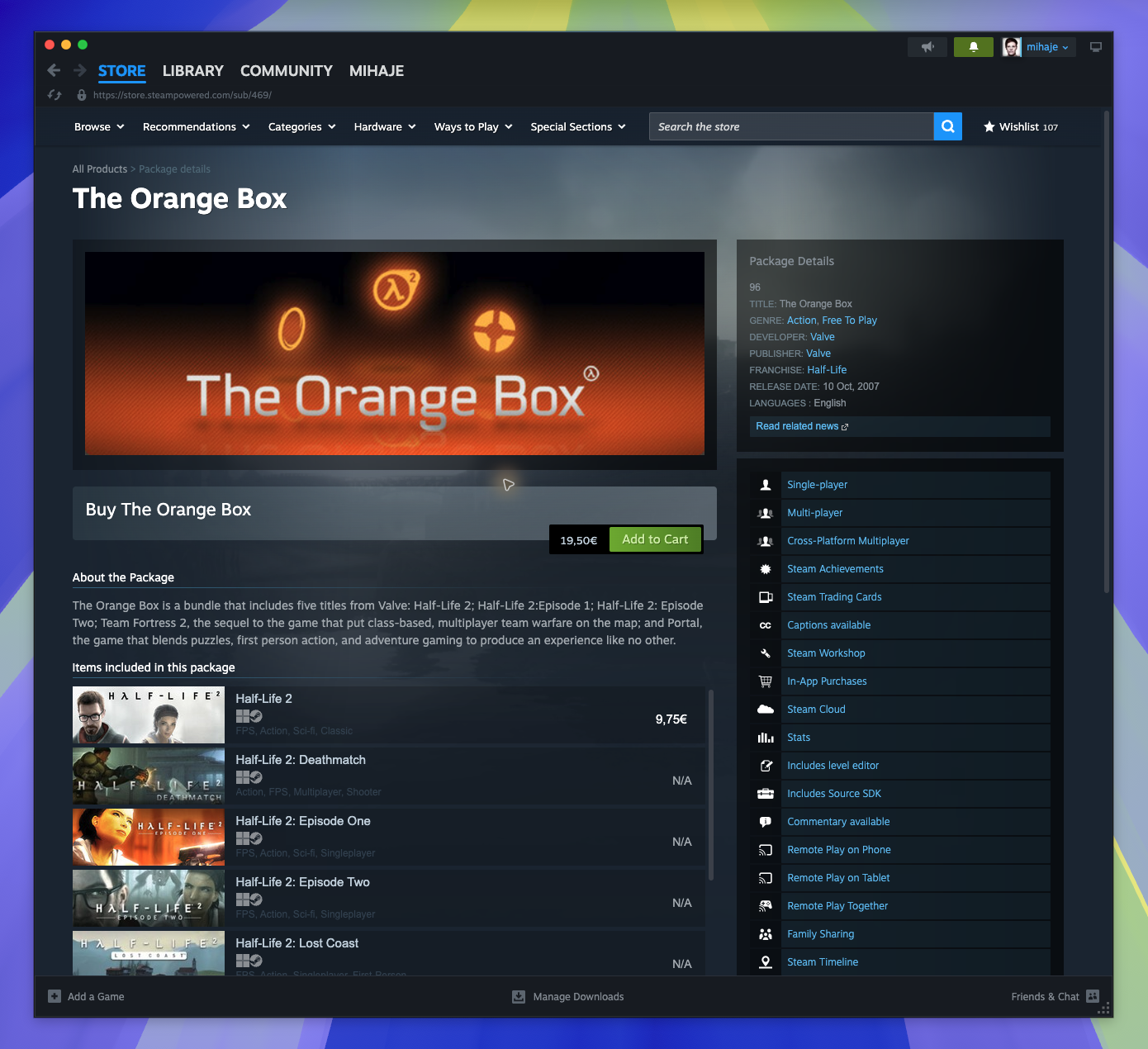
Task: Click the Big Picture monitor icon
Action: [x=1096, y=47]
